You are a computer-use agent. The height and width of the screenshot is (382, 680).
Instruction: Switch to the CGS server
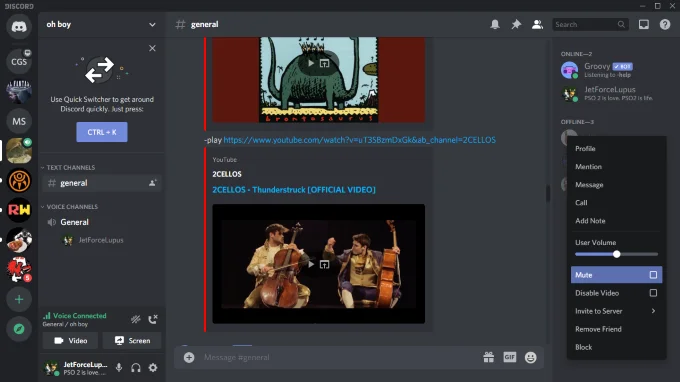[x=19, y=62]
